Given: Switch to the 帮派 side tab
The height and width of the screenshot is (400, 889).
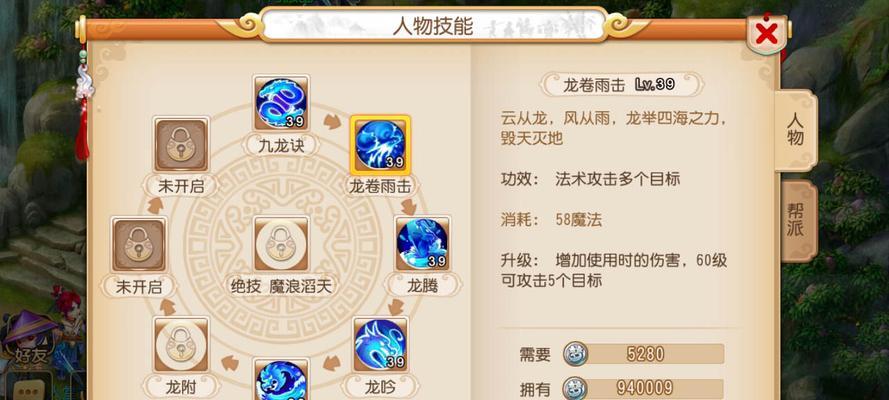Looking at the screenshot, I should click(797, 220).
